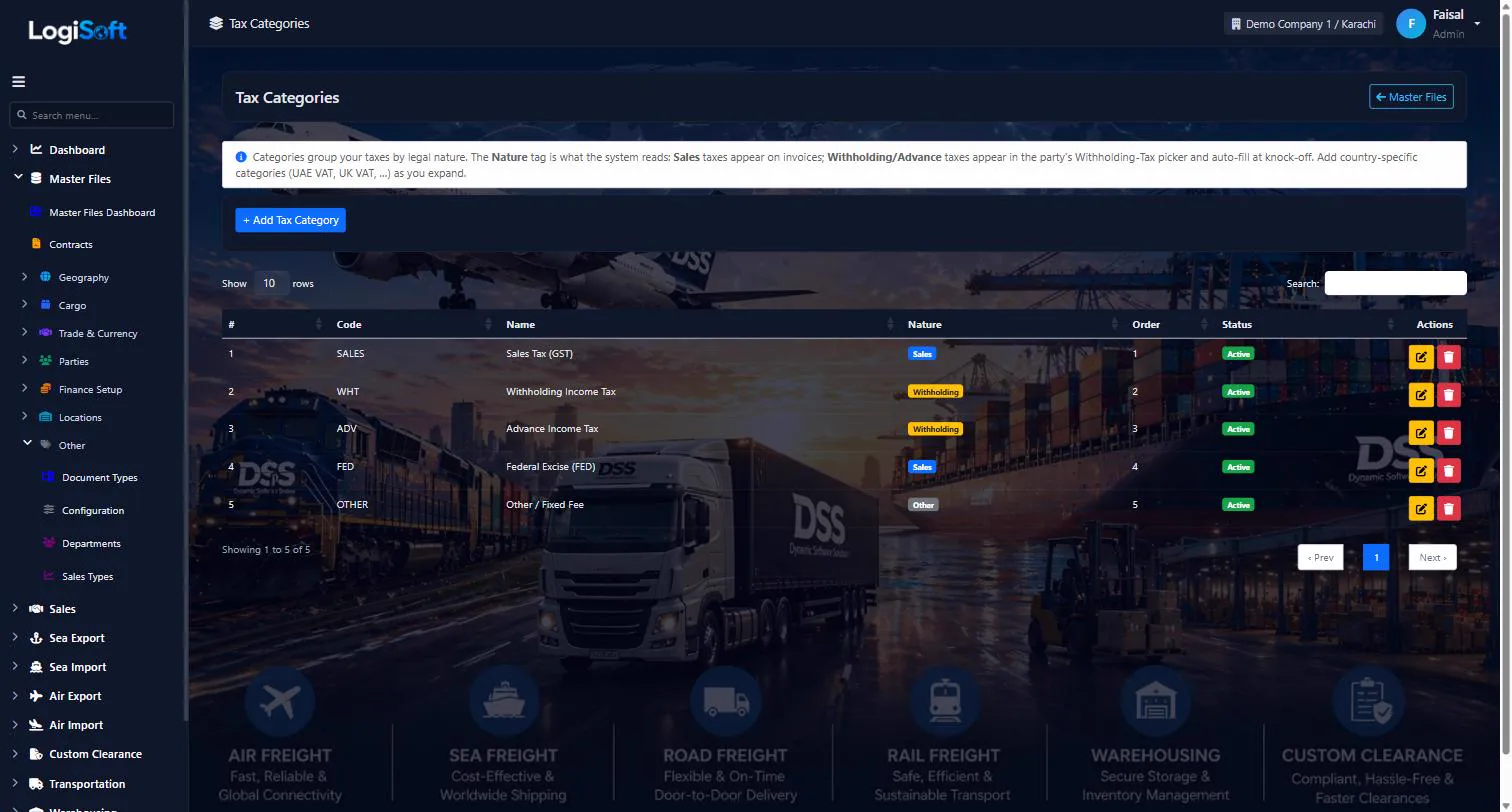Sort table by Code column header
The height and width of the screenshot is (812, 1512).
(x=414, y=324)
